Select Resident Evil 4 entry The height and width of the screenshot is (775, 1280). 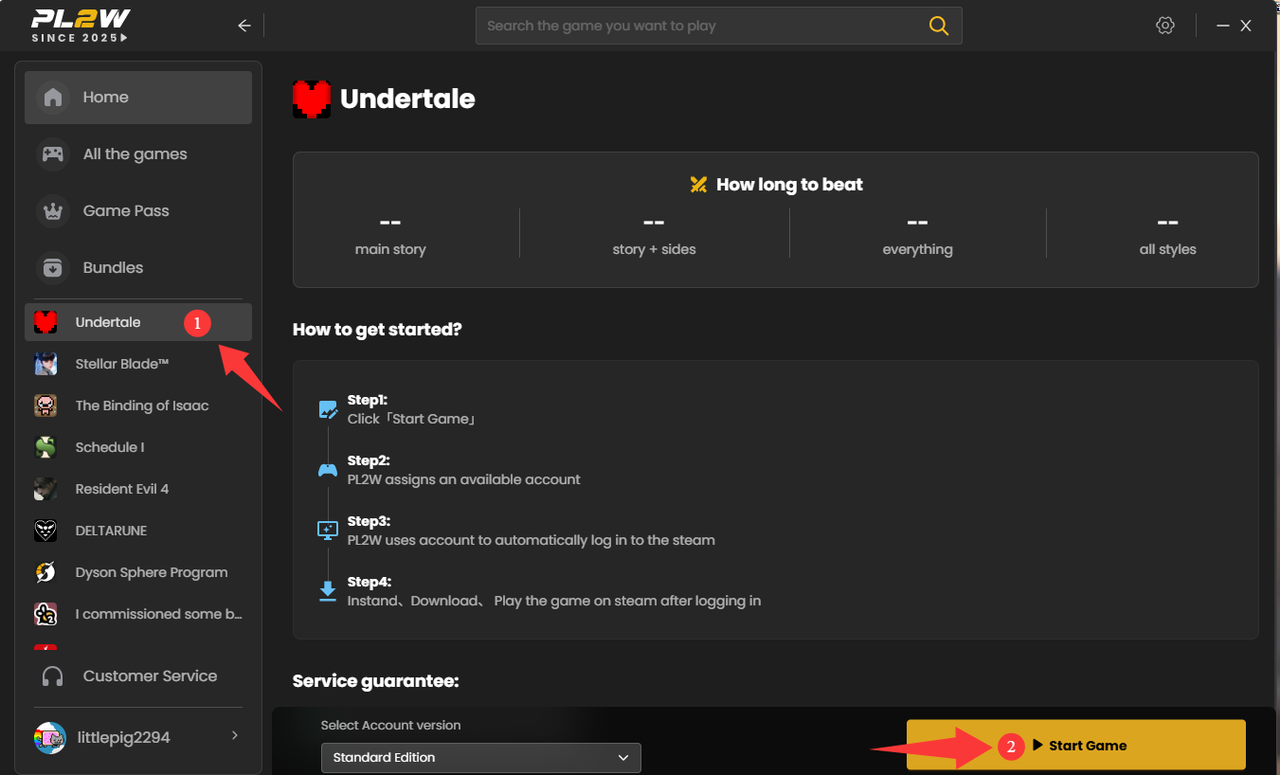[x=138, y=489]
